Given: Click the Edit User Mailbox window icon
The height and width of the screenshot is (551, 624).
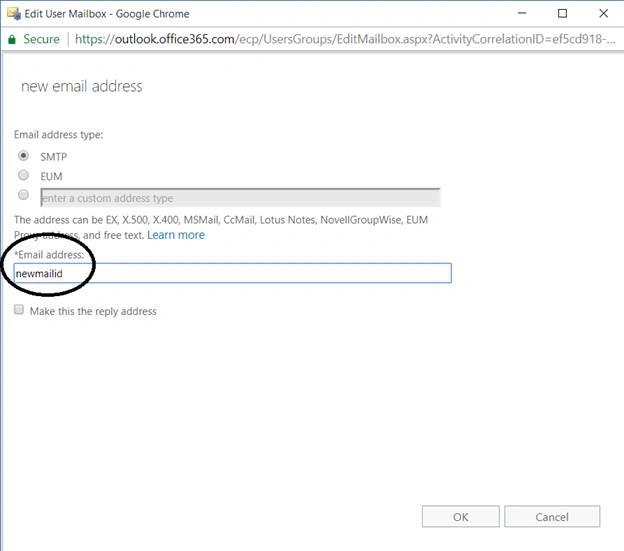Looking at the screenshot, I should pyautogui.click(x=14, y=13).
